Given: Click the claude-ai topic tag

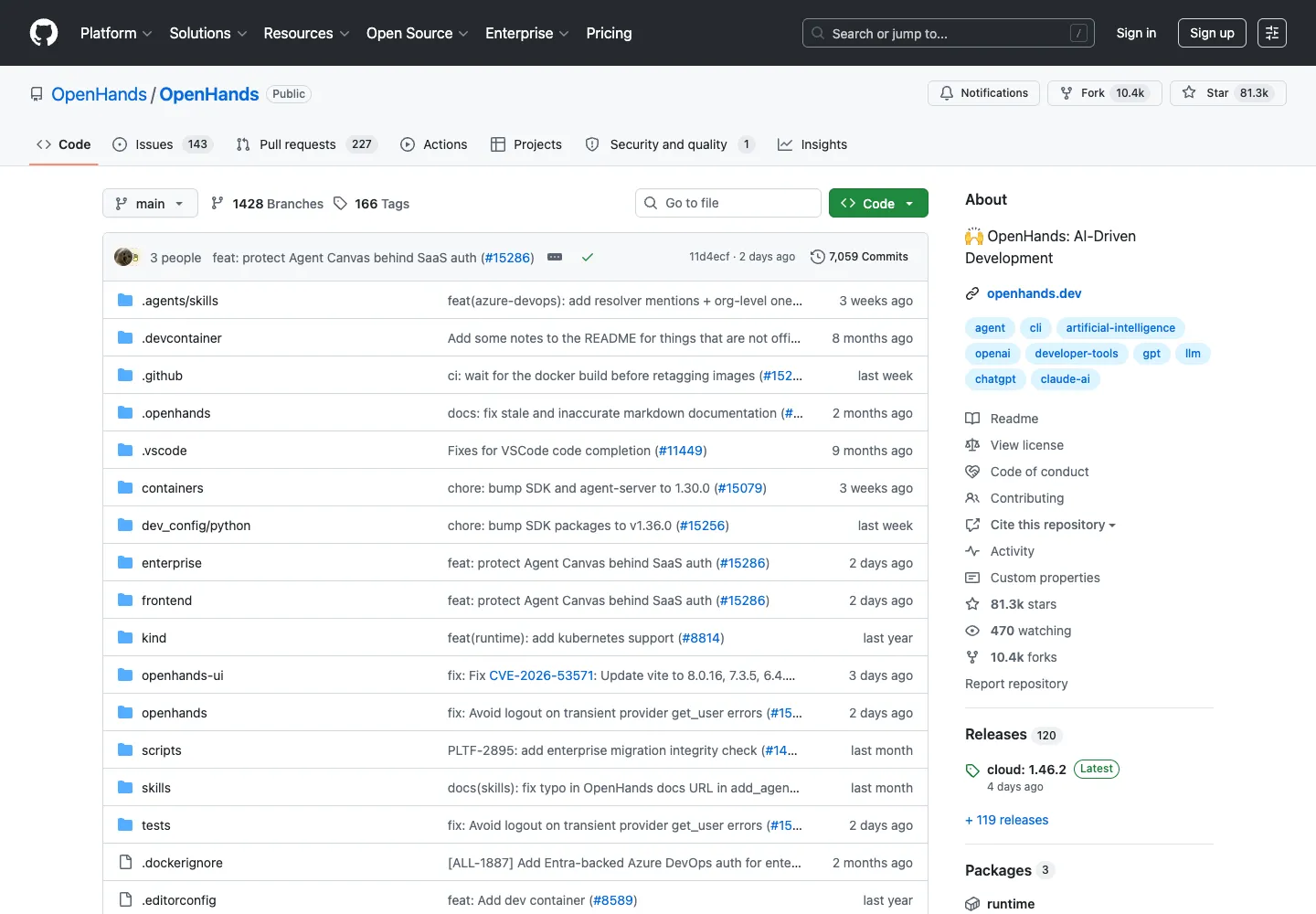Looking at the screenshot, I should 1065,379.
